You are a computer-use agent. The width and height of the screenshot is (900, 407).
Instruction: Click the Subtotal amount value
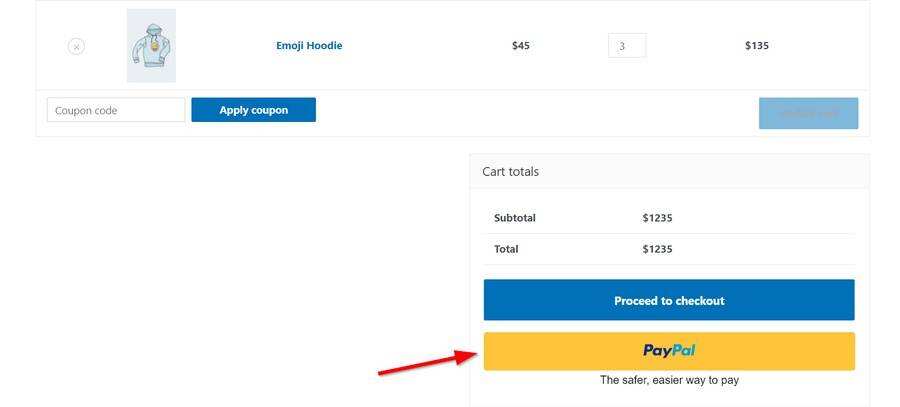pyautogui.click(x=657, y=218)
